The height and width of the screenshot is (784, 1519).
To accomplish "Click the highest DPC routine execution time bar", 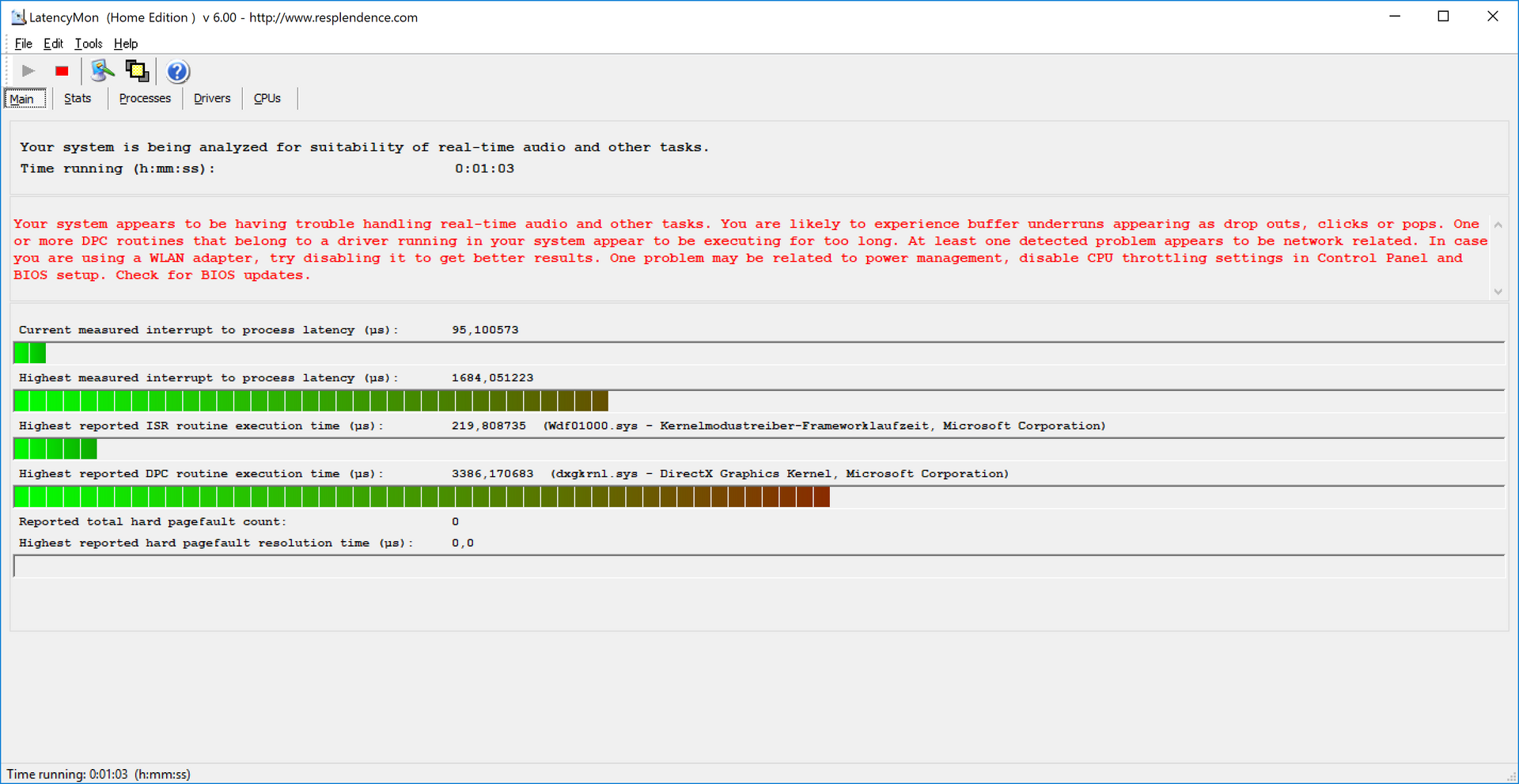I will coord(759,497).
